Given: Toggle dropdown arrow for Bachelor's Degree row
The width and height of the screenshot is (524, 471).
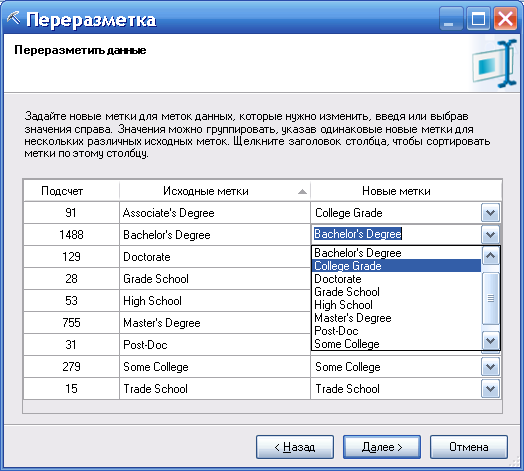Looking at the screenshot, I should tap(490, 234).
